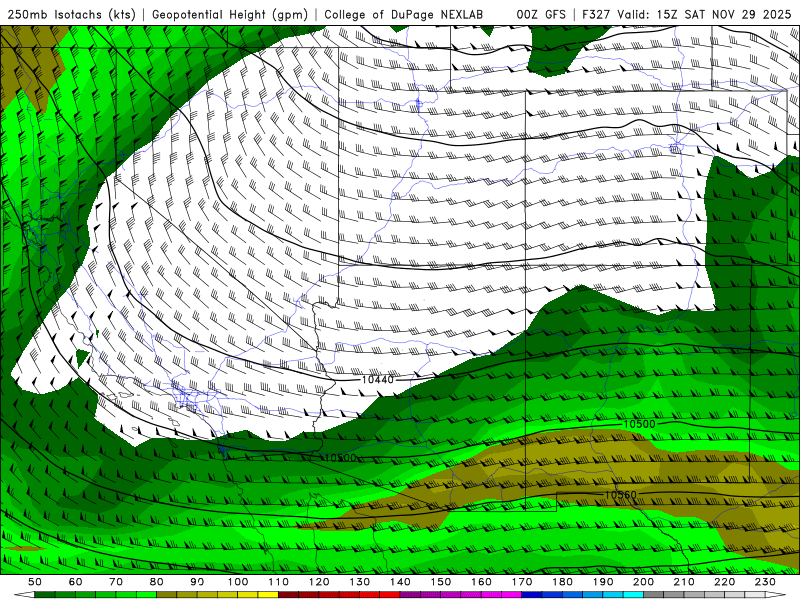Select the 210 value on the legend
This screenshot has height=600, width=800.
684,582
